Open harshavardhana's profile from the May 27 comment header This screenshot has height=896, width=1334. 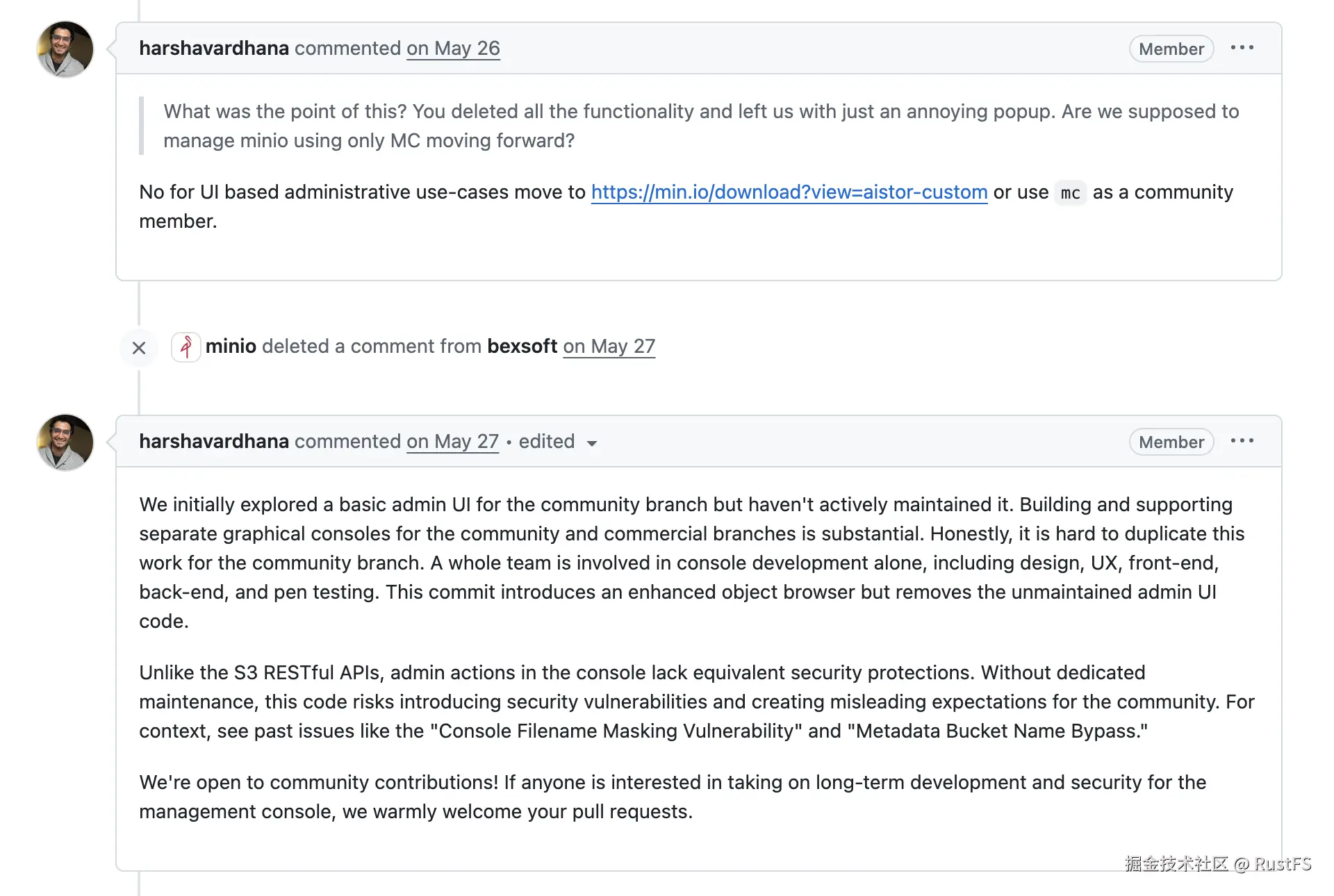[214, 442]
